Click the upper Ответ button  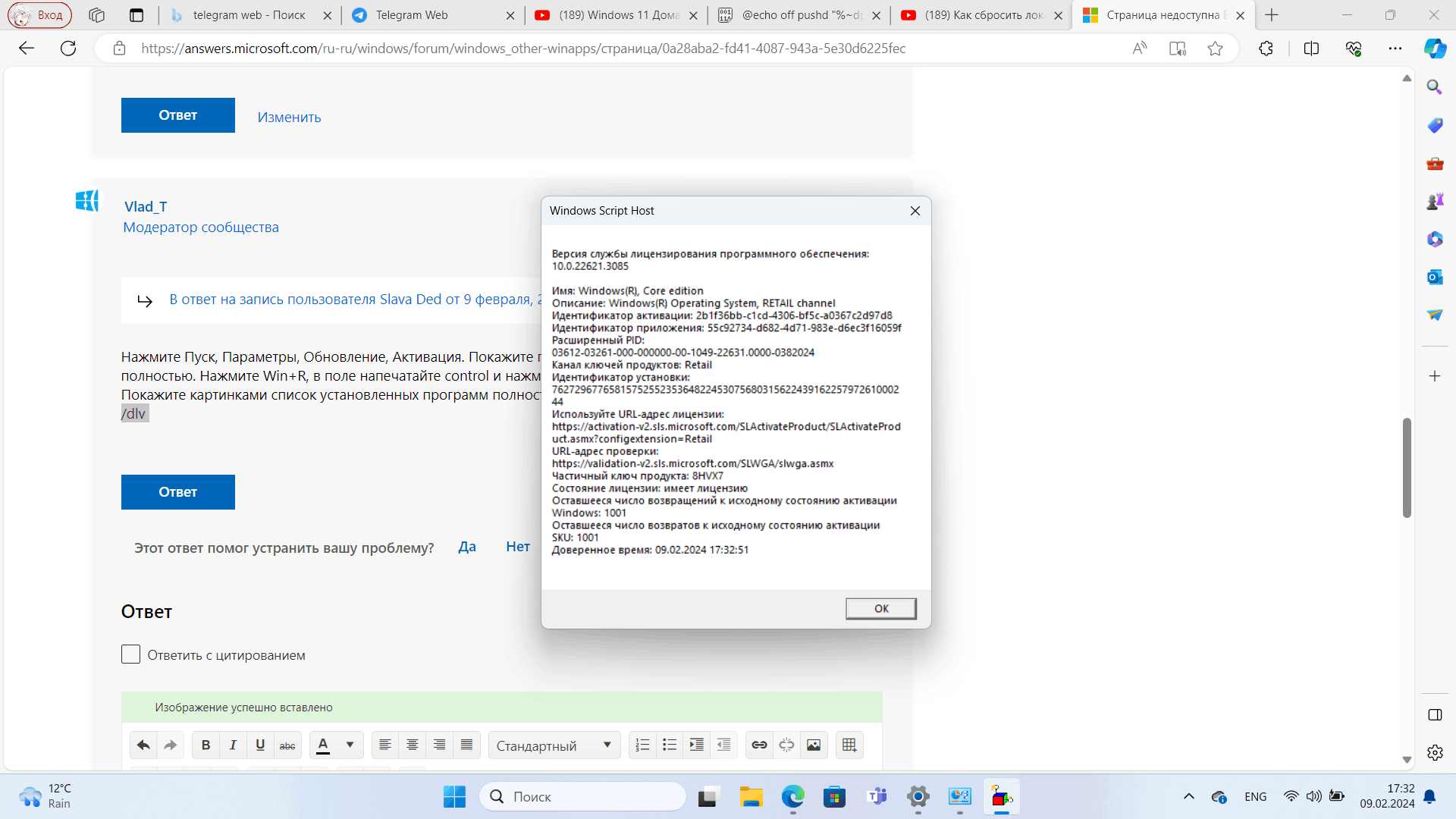click(x=178, y=115)
